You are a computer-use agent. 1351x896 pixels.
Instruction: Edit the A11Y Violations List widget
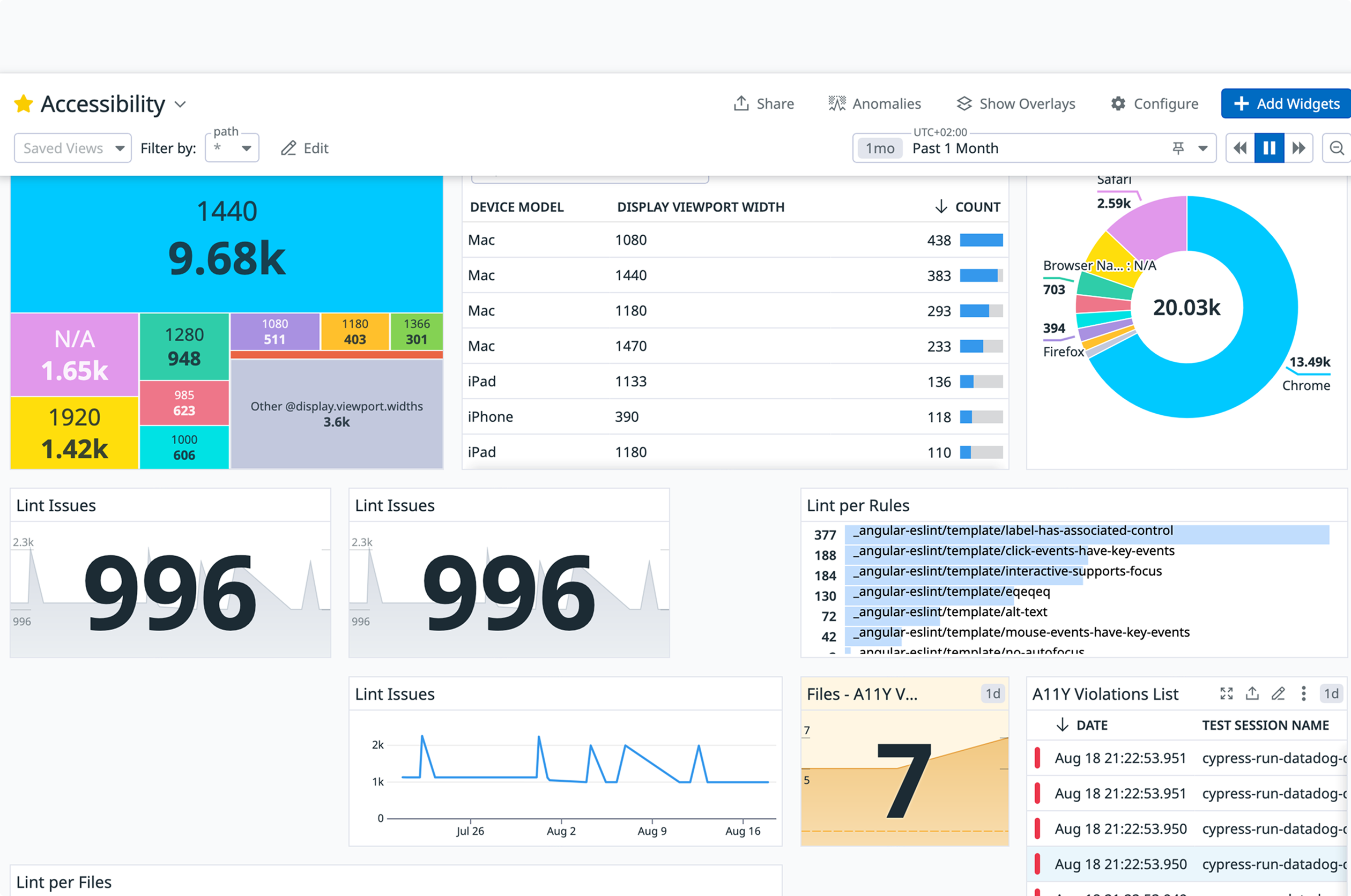click(x=1279, y=693)
